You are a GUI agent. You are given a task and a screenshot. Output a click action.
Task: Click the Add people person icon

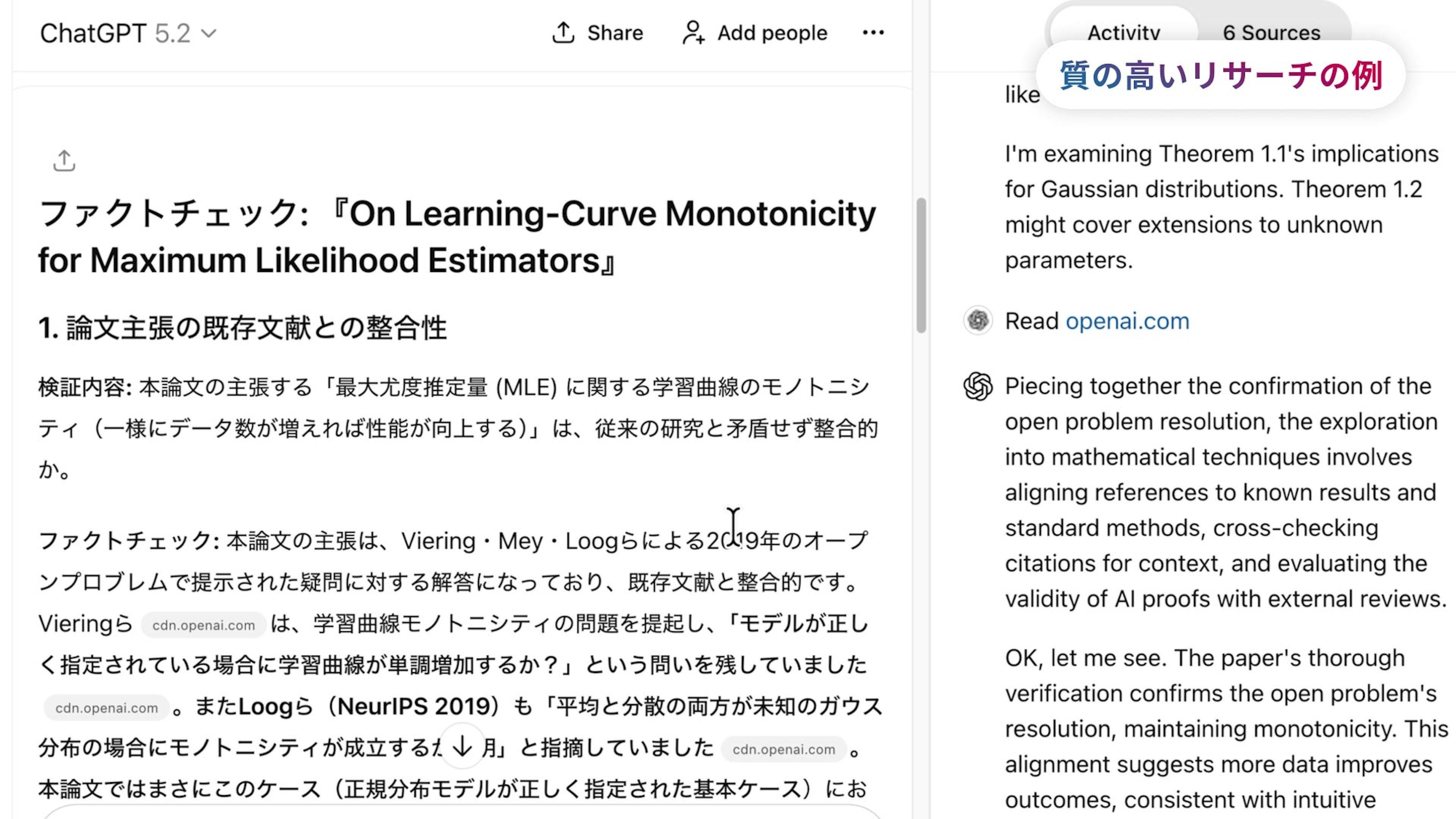point(693,33)
